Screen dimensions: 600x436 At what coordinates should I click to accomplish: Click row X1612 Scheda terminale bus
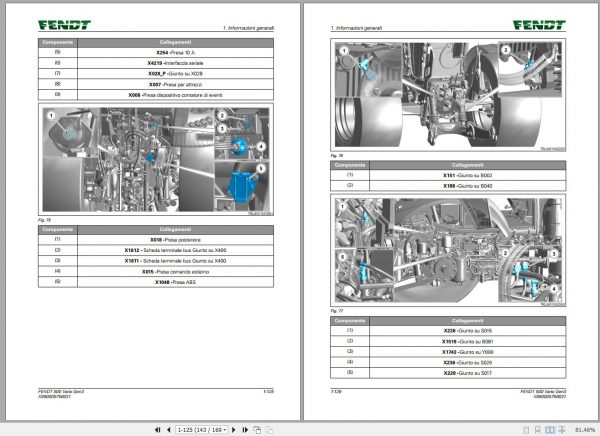click(156, 250)
